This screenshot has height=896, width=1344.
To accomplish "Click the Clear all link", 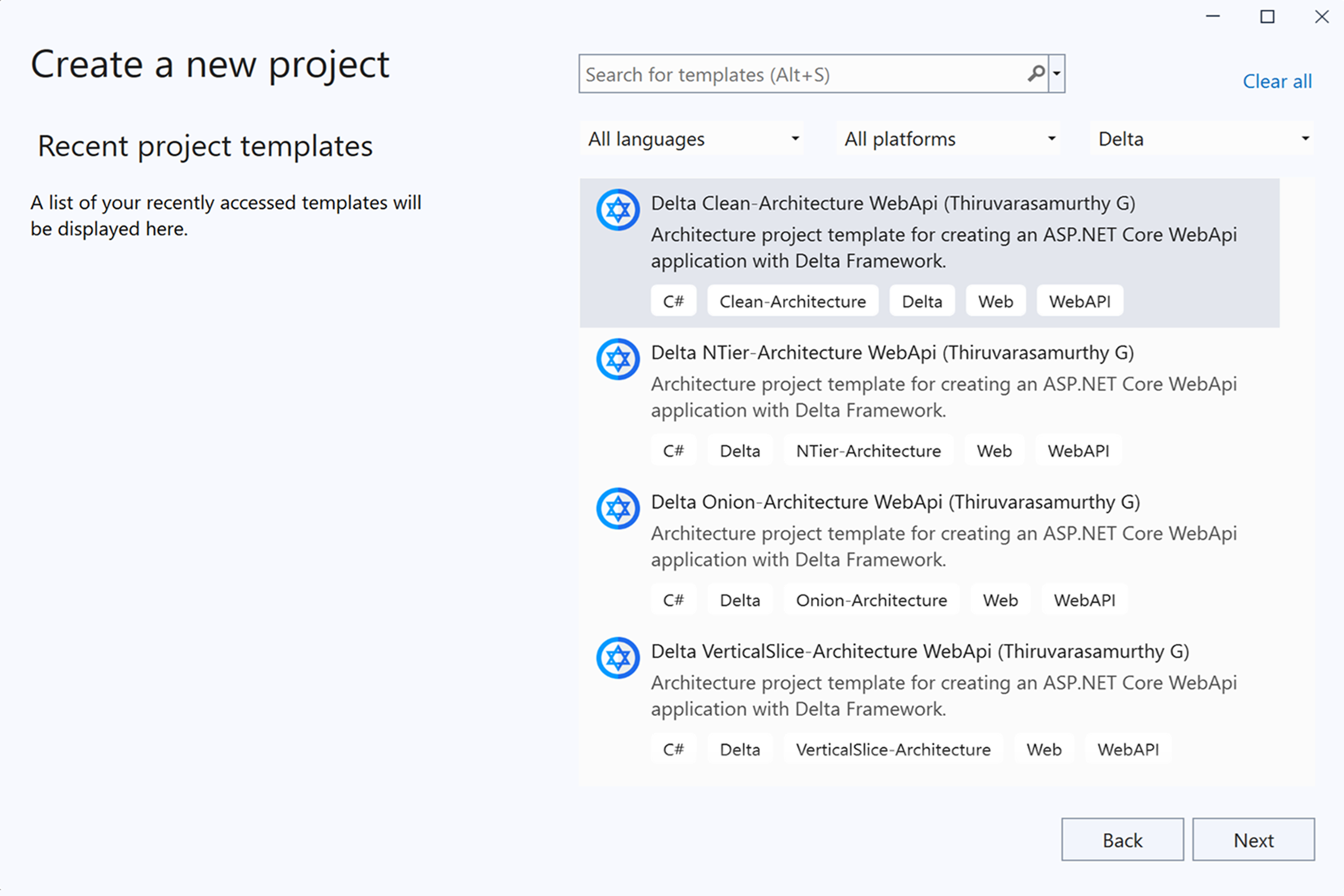I will point(1277,81).
